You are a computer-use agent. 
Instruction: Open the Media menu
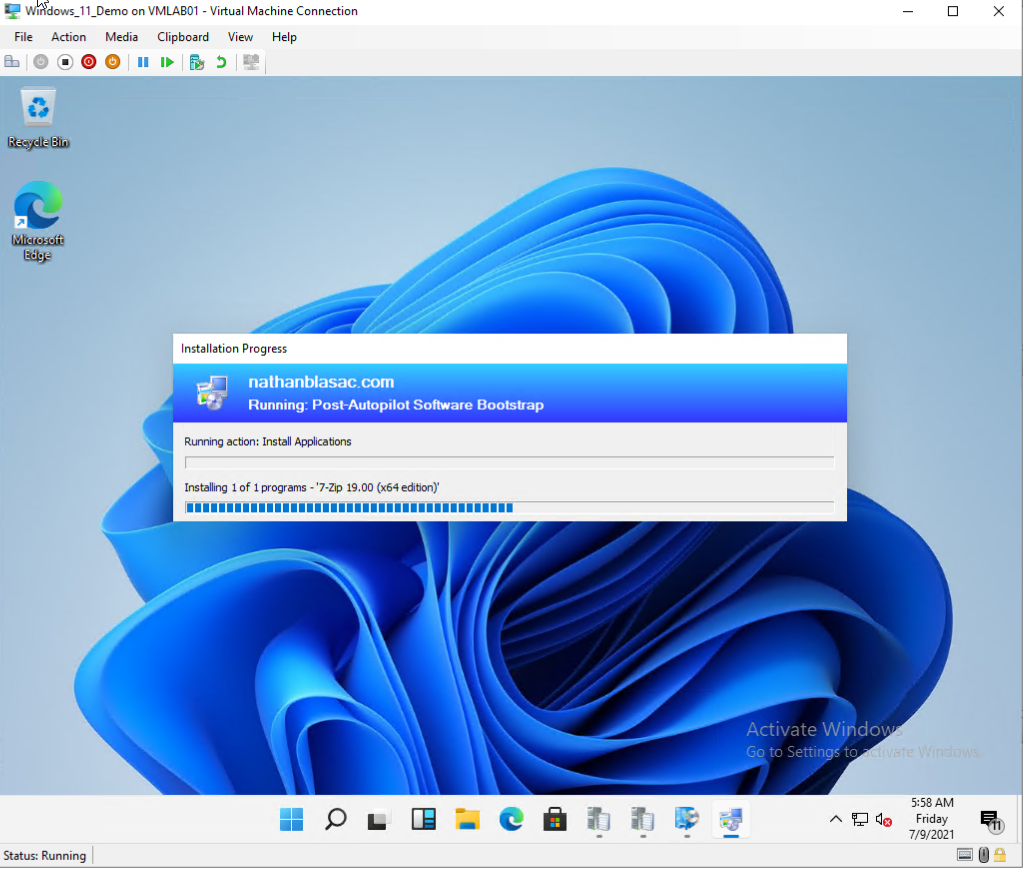tap(122, 37)
